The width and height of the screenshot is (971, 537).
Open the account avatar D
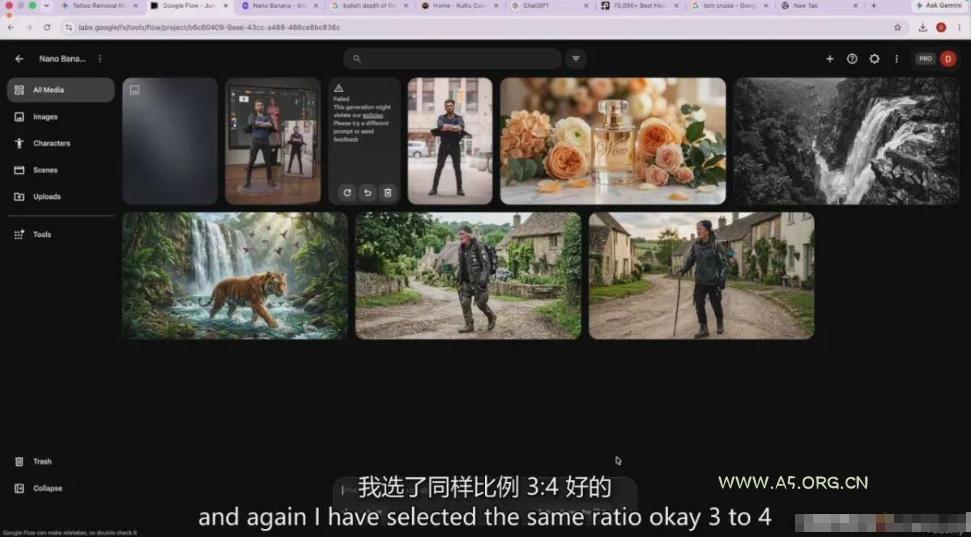(x=948, y=59)
